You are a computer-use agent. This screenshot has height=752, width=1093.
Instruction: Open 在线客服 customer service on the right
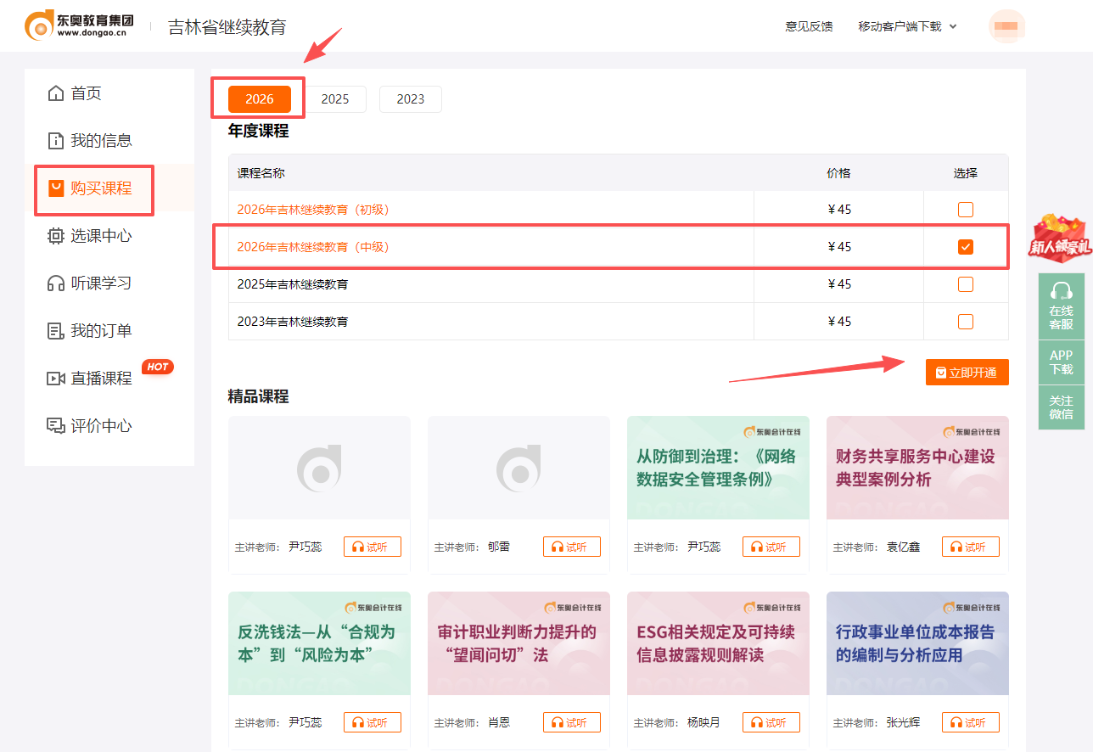click(x=1061, y=303)
